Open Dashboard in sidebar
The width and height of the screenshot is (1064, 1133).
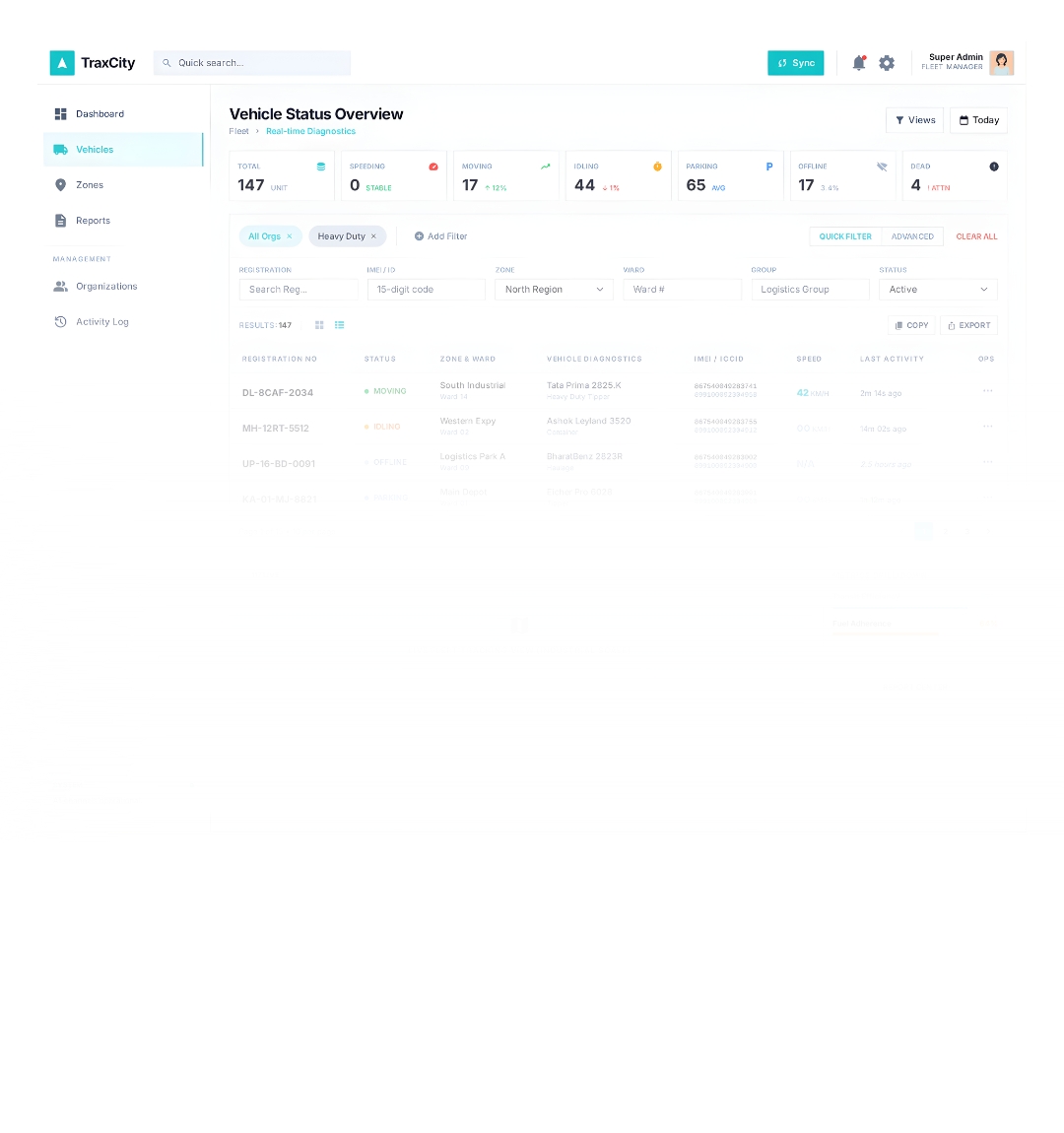coord(123,114)
